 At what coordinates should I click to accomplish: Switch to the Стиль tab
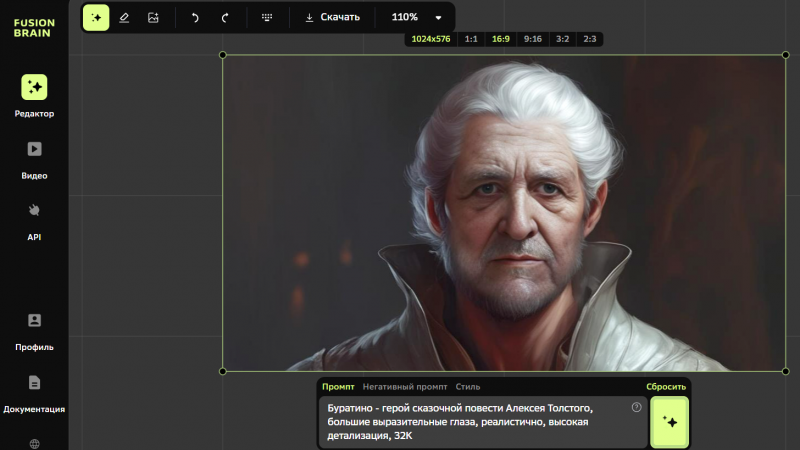coord(468,387)
